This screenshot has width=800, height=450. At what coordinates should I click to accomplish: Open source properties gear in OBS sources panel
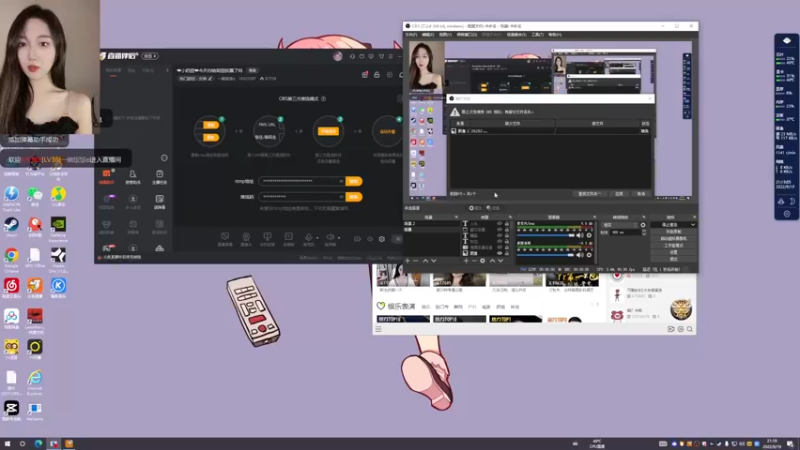pyautogui.click(x=483, y=261)
